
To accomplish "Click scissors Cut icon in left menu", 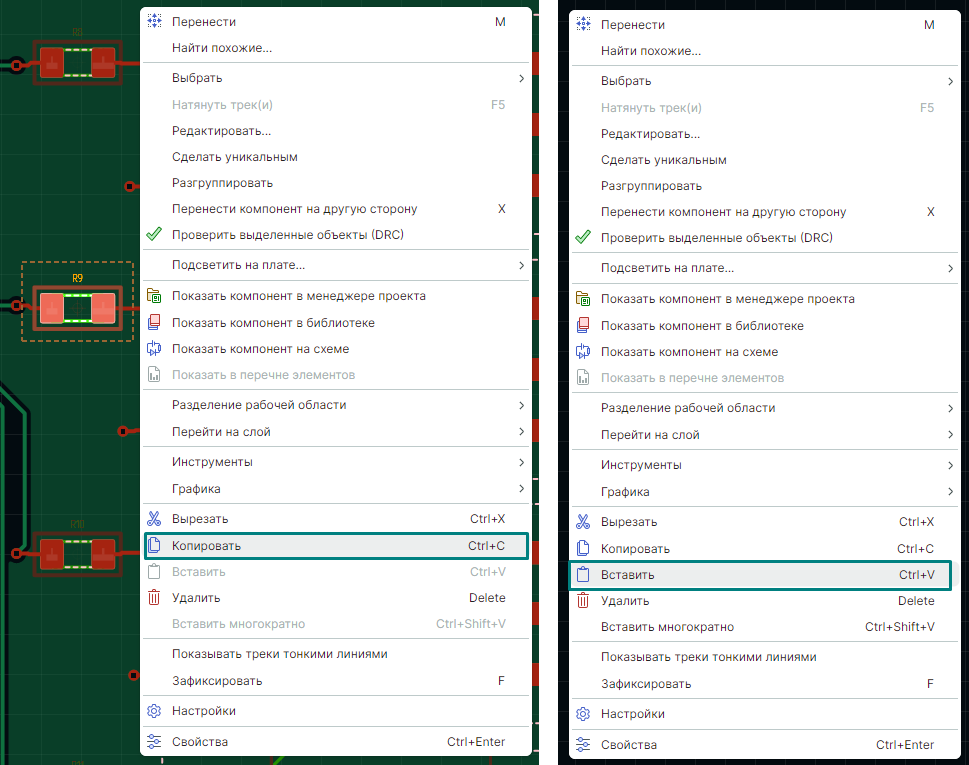I will click(x=154, y=518).
